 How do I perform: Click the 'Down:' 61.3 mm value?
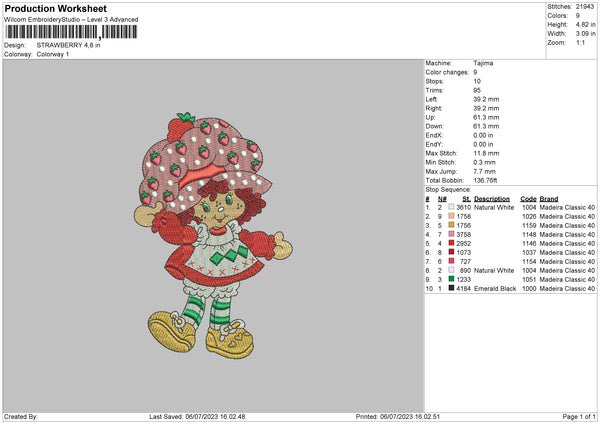point(486,126)
